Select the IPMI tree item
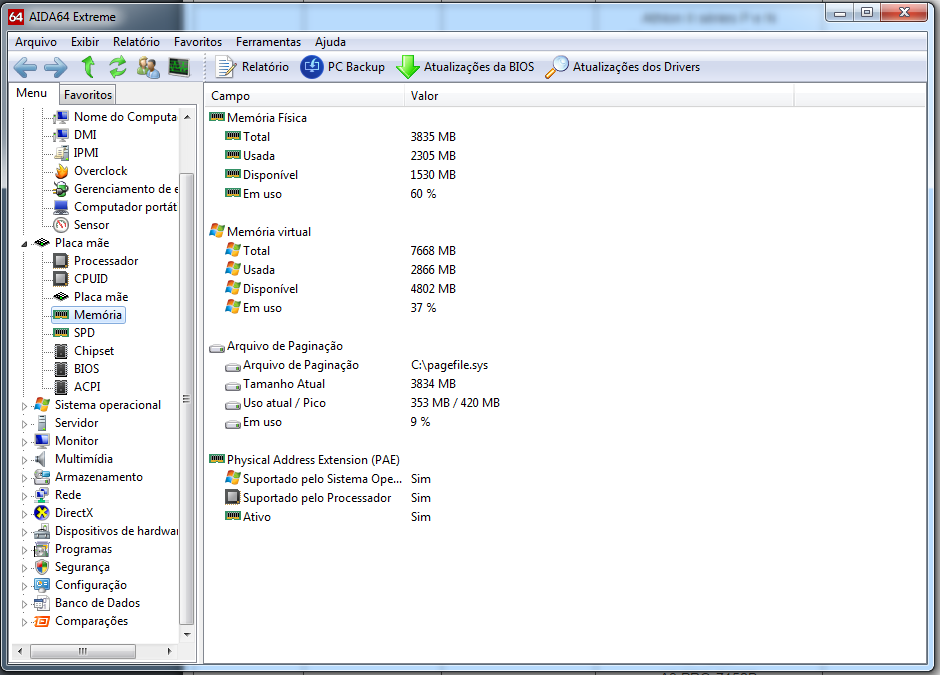 (76, 153)
